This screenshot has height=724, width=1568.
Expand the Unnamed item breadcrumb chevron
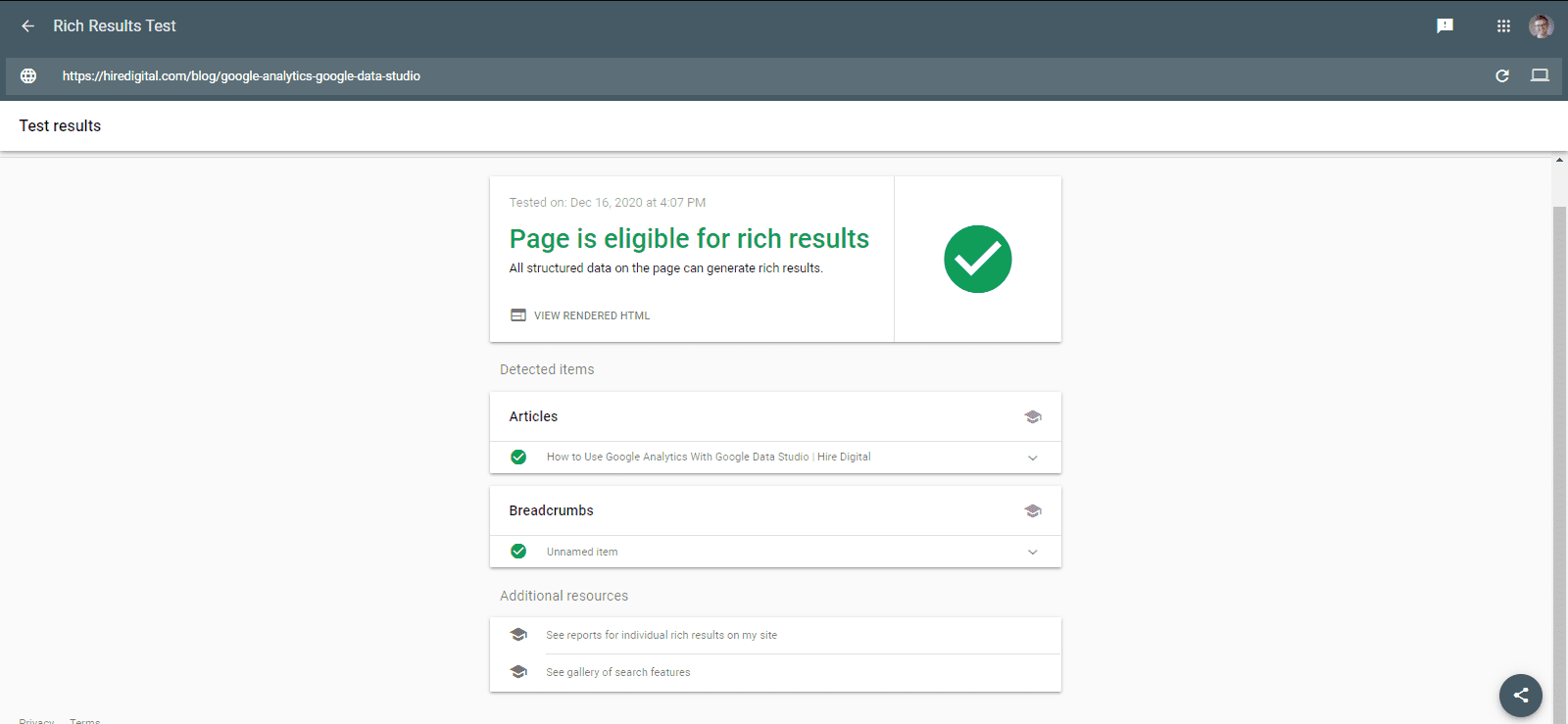coord(1032,552)
